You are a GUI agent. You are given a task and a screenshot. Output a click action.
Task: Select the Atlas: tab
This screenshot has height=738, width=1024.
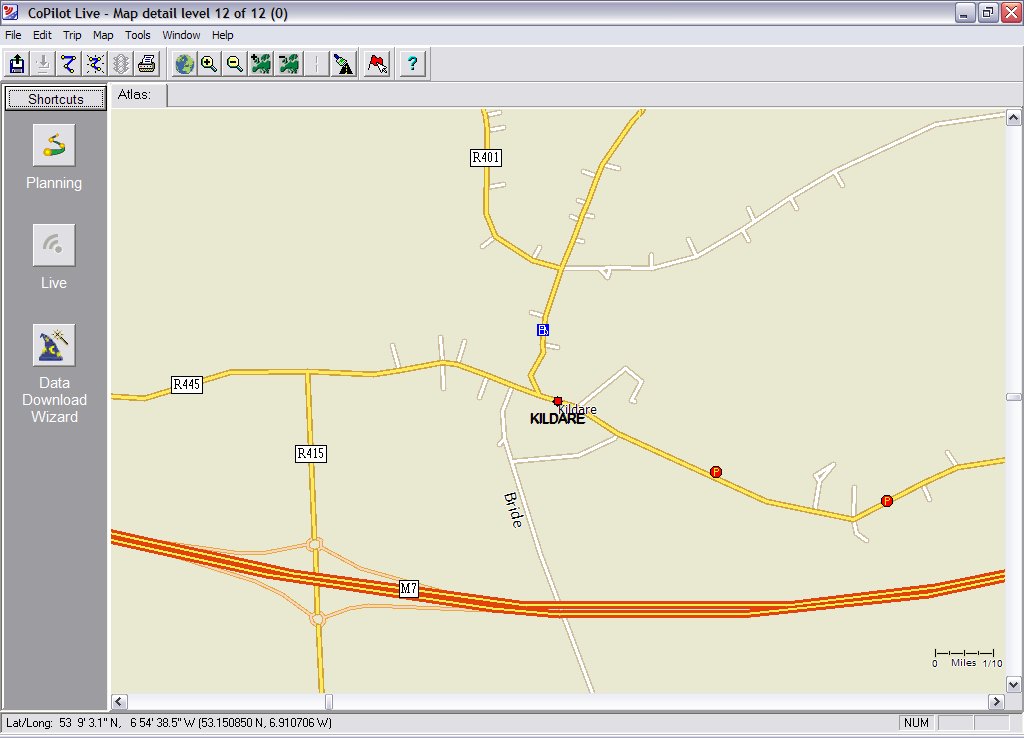point(138,95)
